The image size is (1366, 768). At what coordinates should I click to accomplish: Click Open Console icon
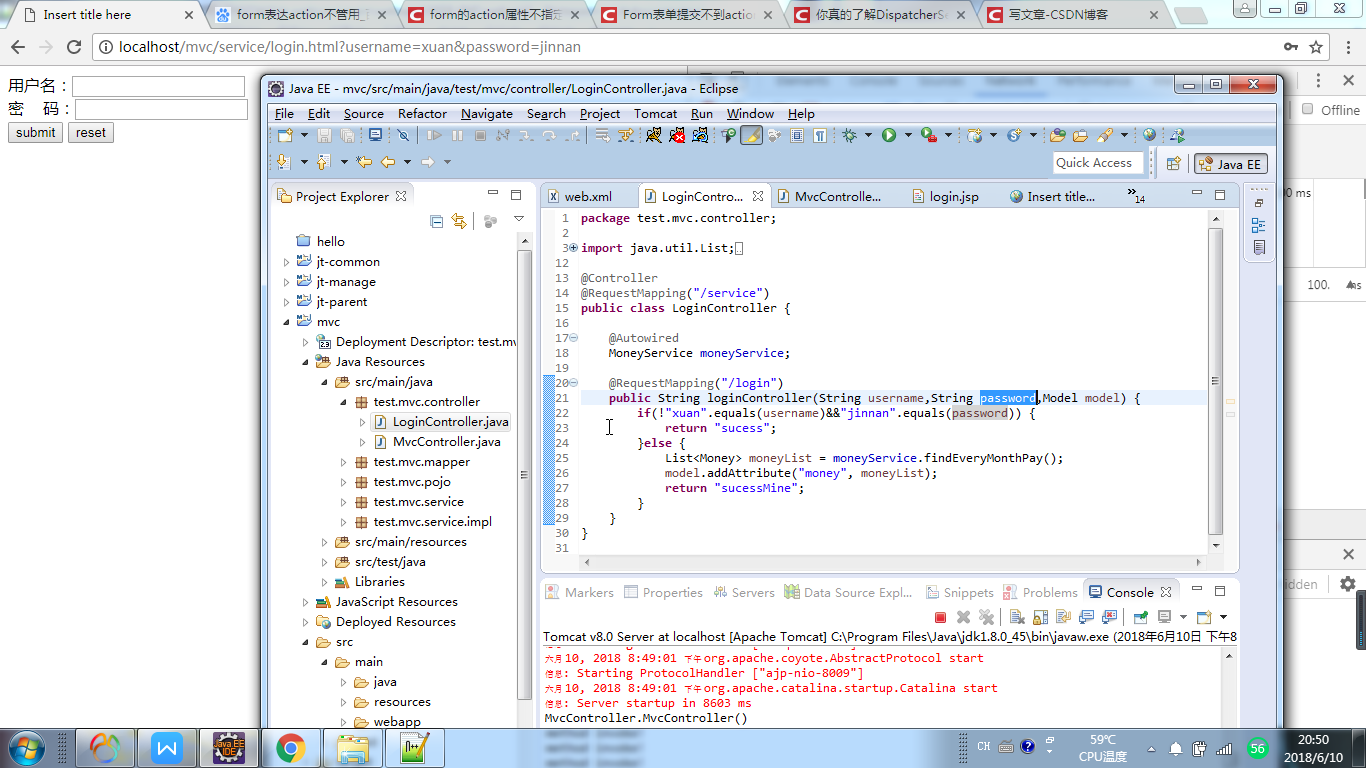pyautogui.click(x=1204, y=617)
